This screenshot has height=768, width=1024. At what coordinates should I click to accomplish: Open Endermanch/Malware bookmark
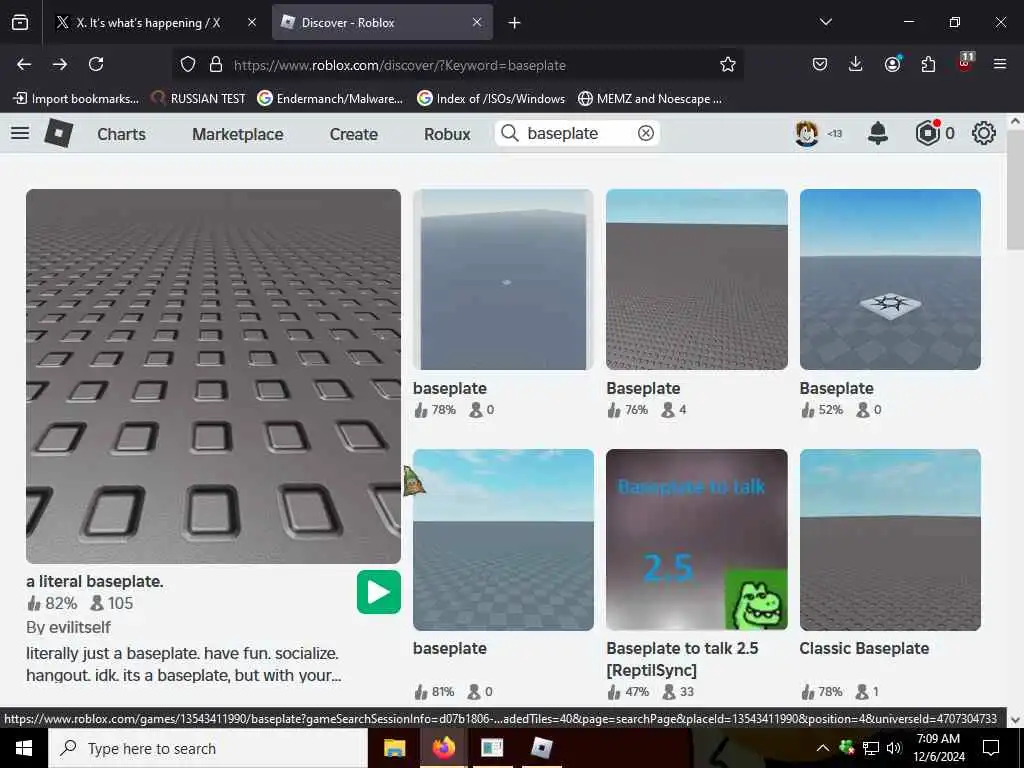tap(330, 99)
